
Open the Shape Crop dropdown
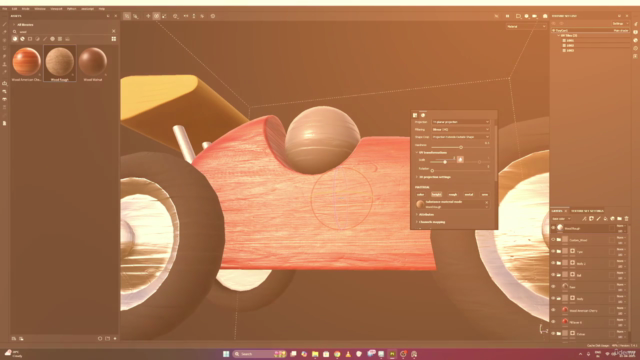461,137
